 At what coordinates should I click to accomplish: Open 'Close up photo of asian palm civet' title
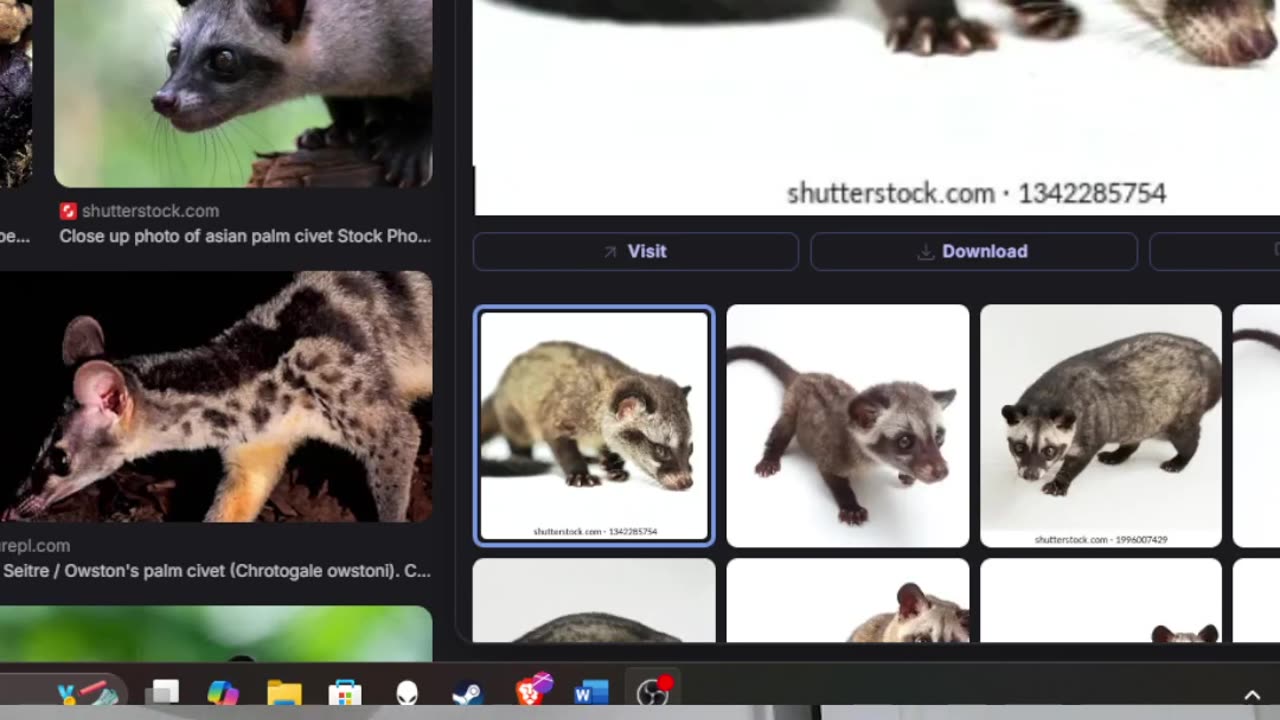point(245,236)
